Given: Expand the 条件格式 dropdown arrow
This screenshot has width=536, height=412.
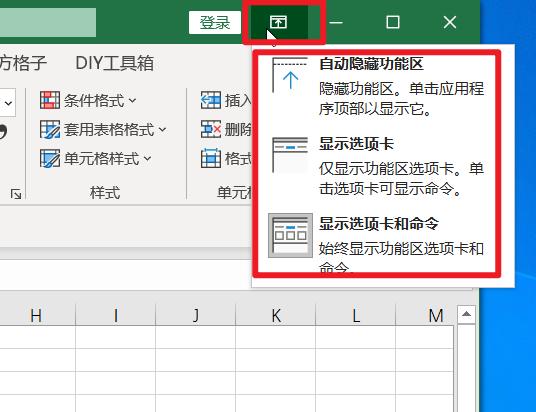Looking at the screenshot, I should click(x=133, y=101).
